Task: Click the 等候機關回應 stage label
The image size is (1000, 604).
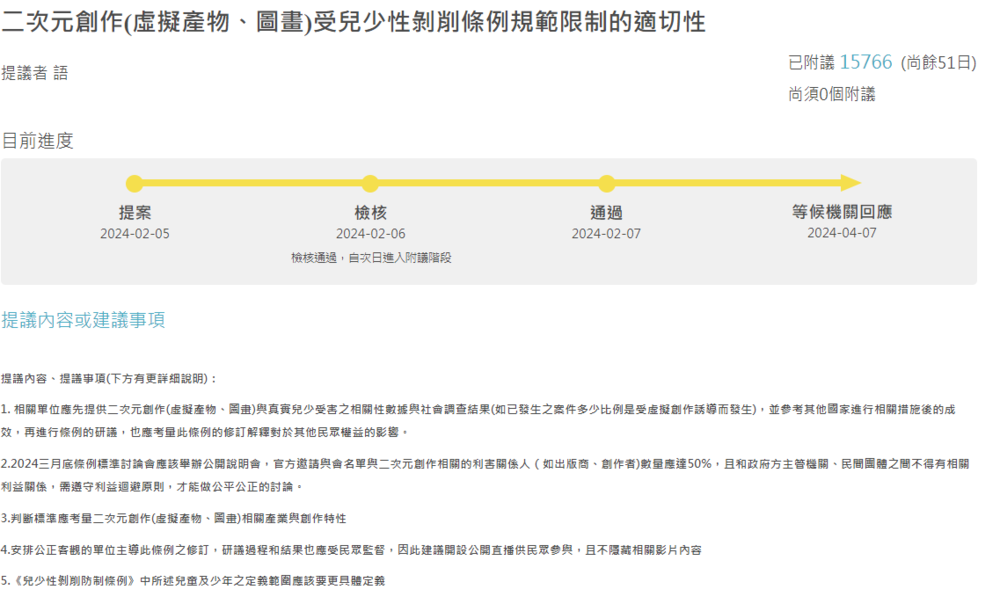Action: pyautogui.click(x=841, y=212)
